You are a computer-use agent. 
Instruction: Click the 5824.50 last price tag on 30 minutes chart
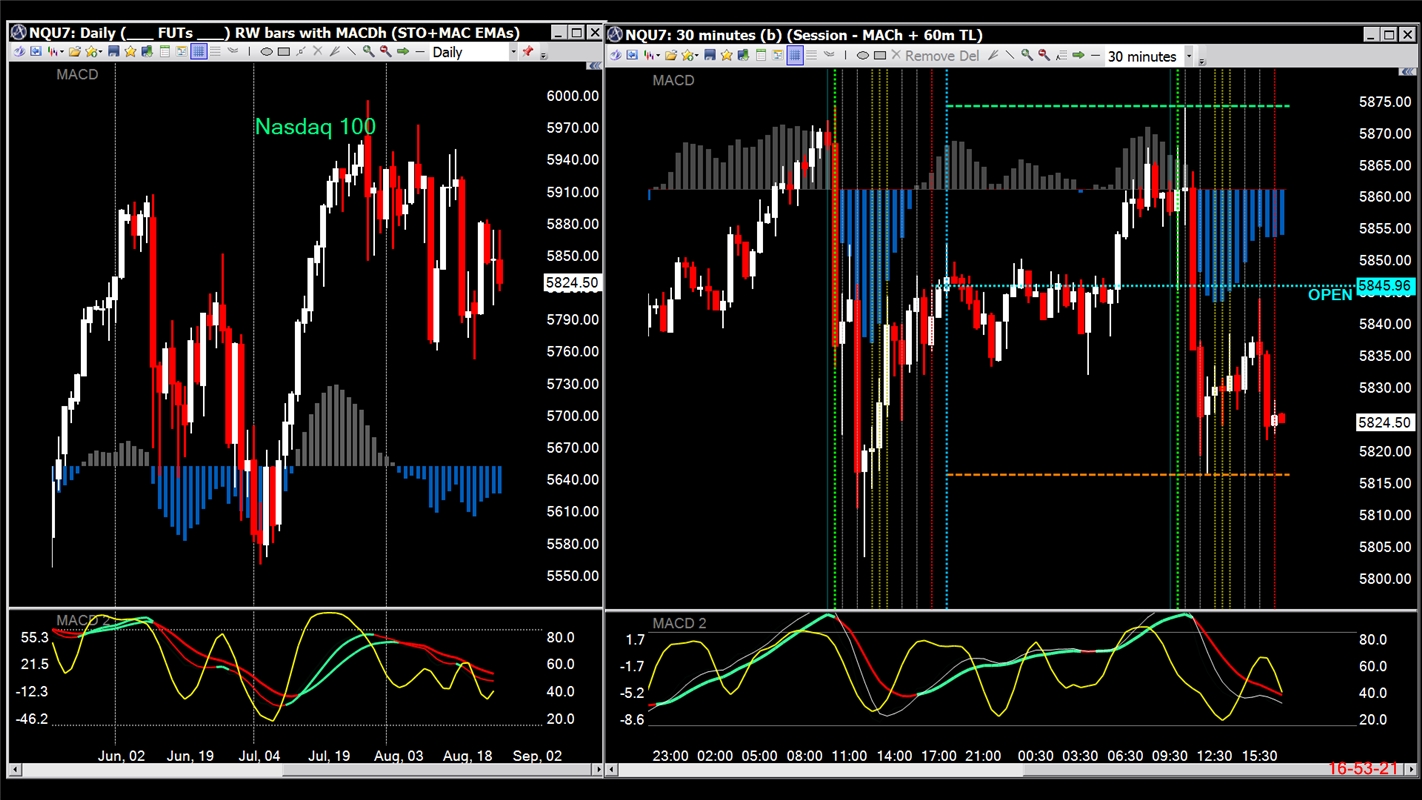click(1385, 422)
